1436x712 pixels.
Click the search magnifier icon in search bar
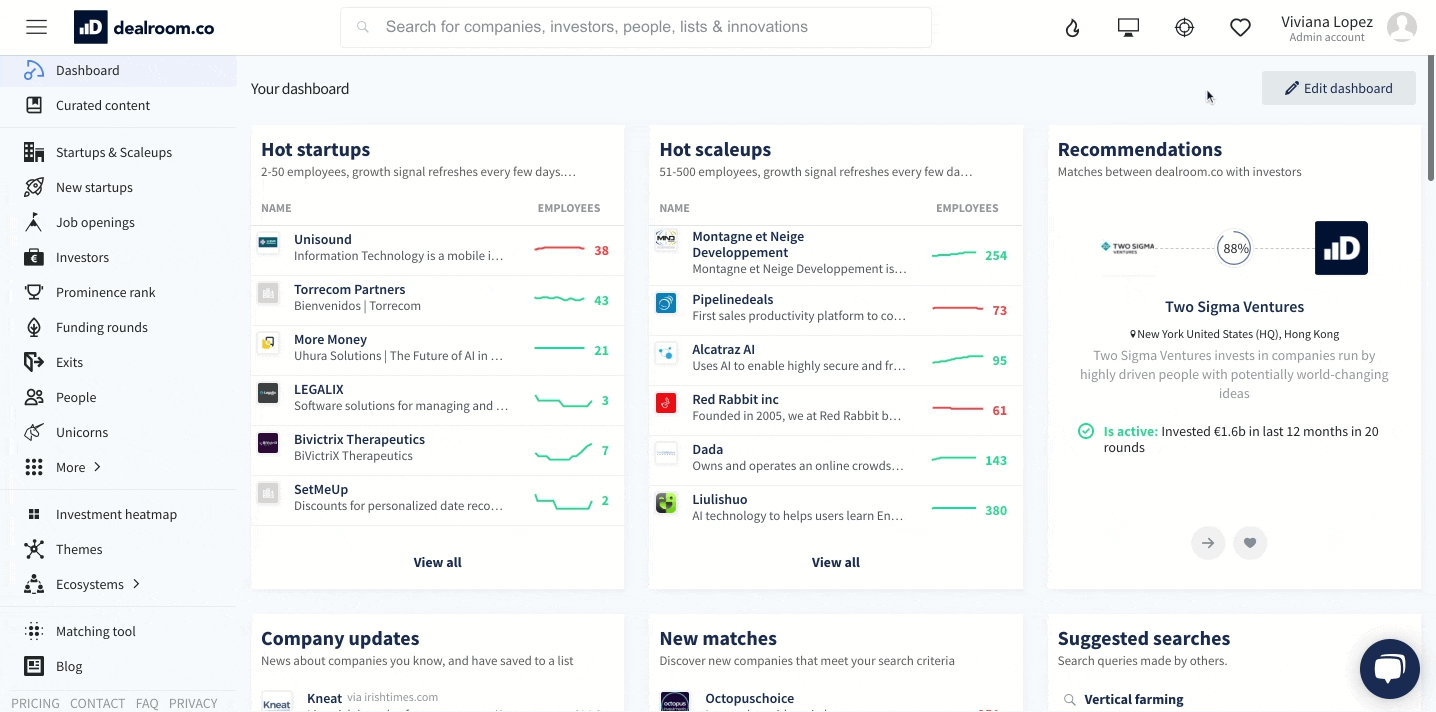[x=363, y=28]
